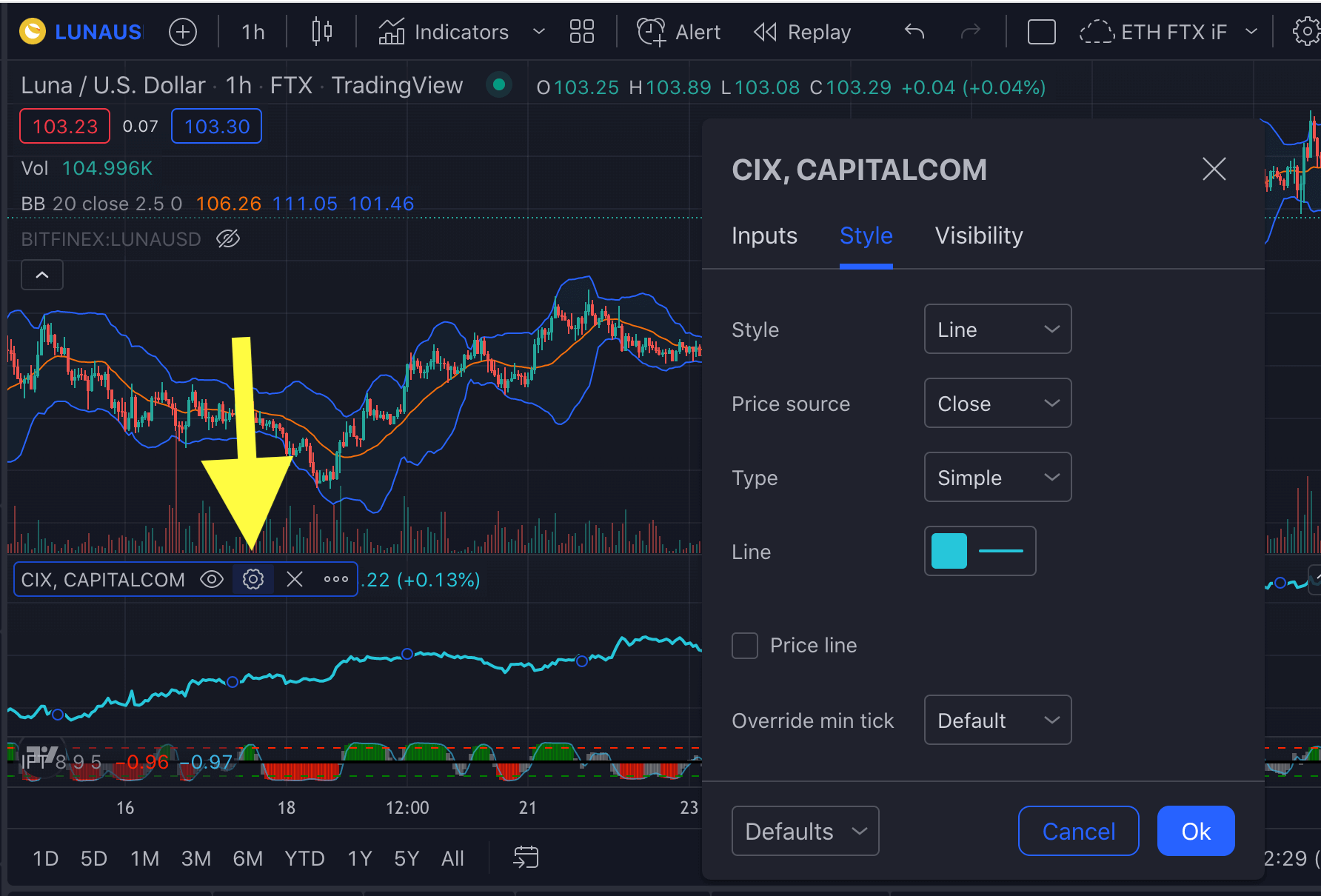Image resolution: width=1321 pixels, height=896 pixels.
Task: Open the cyan Line color swatch
Action: point(949,551)
